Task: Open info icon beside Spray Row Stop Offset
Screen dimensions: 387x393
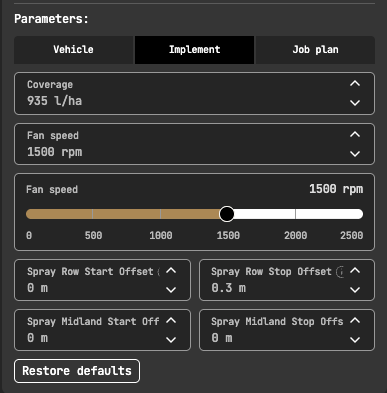Action: pyautogui.click(x=340, y=272)
